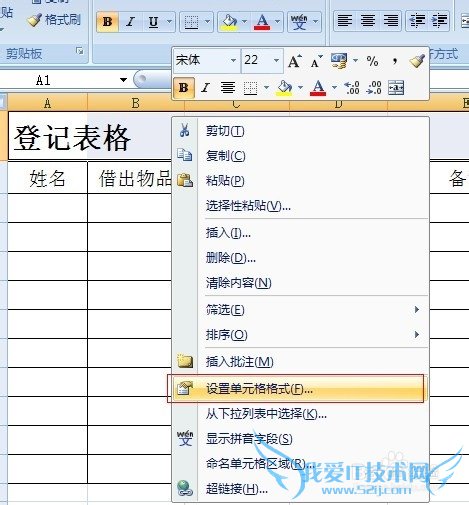Toggle Bold in the ribbon font group

107,22
